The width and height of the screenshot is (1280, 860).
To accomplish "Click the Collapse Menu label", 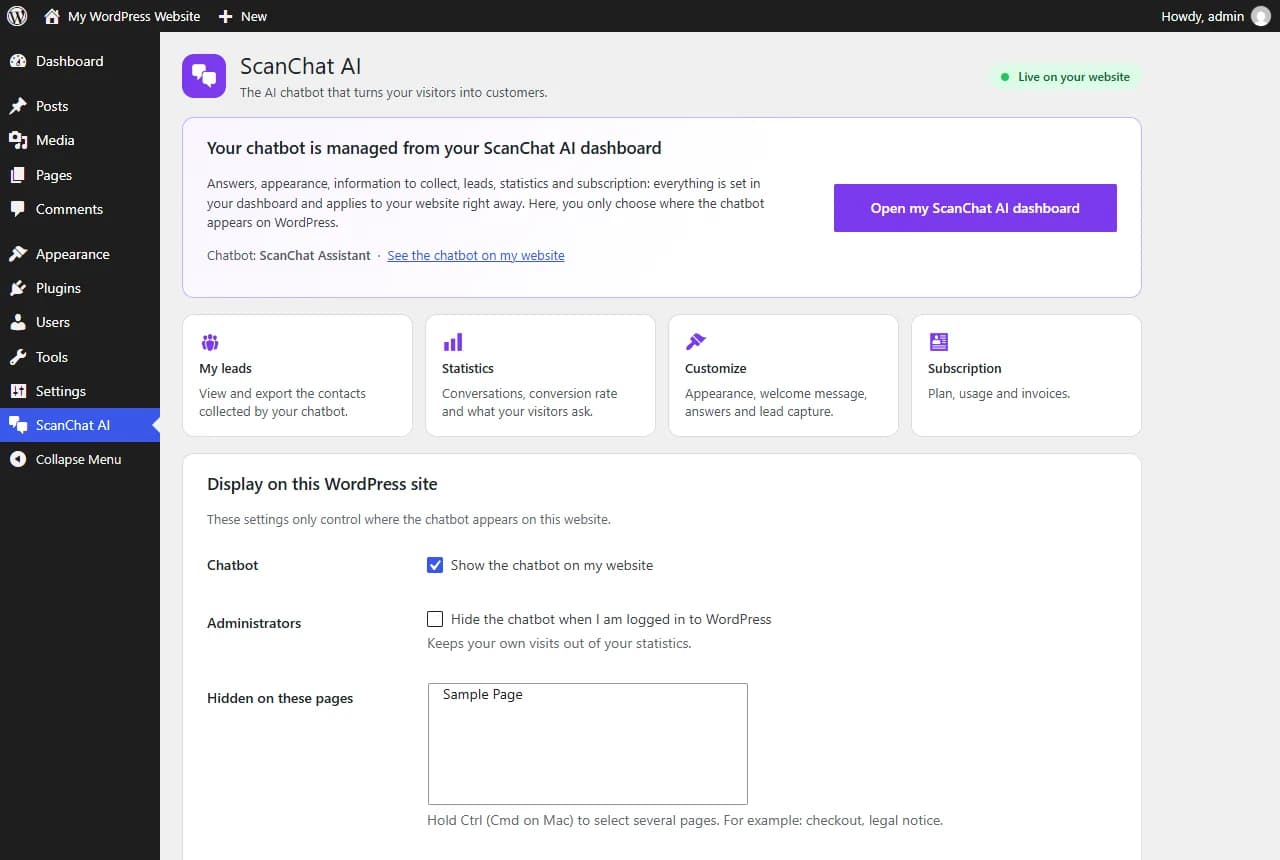I will coord(78,459).
